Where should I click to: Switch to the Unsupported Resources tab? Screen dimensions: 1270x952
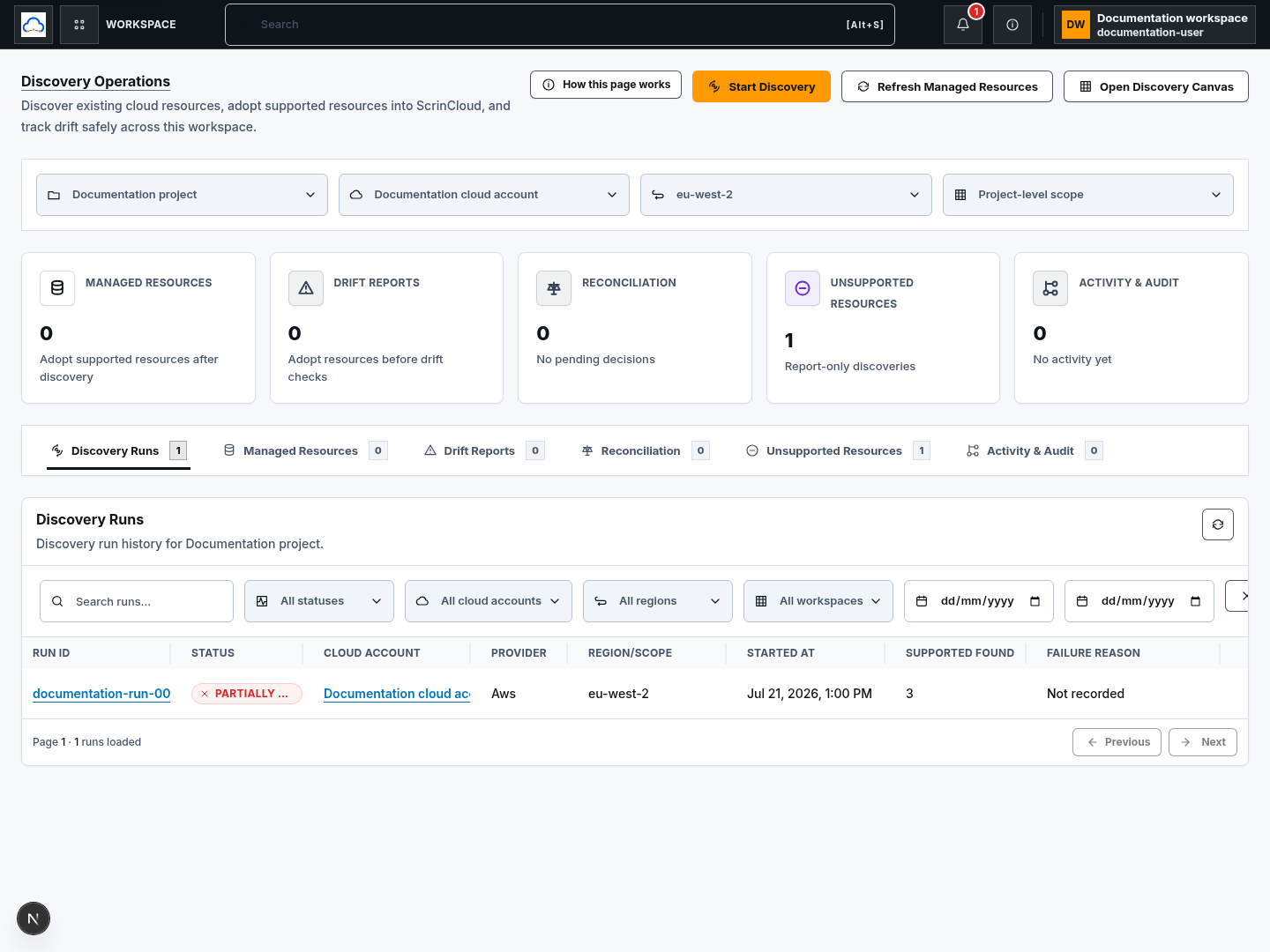point(838,450)
